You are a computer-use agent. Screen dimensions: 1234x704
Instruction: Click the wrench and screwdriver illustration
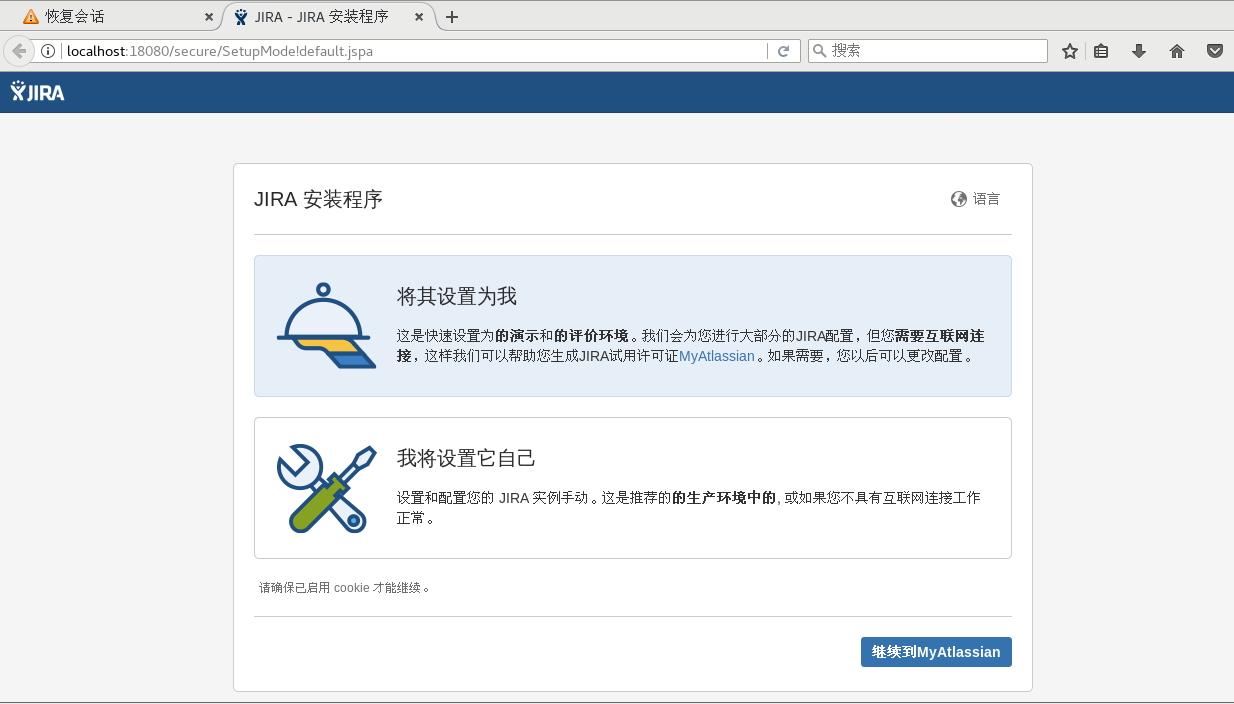point(326,489)
